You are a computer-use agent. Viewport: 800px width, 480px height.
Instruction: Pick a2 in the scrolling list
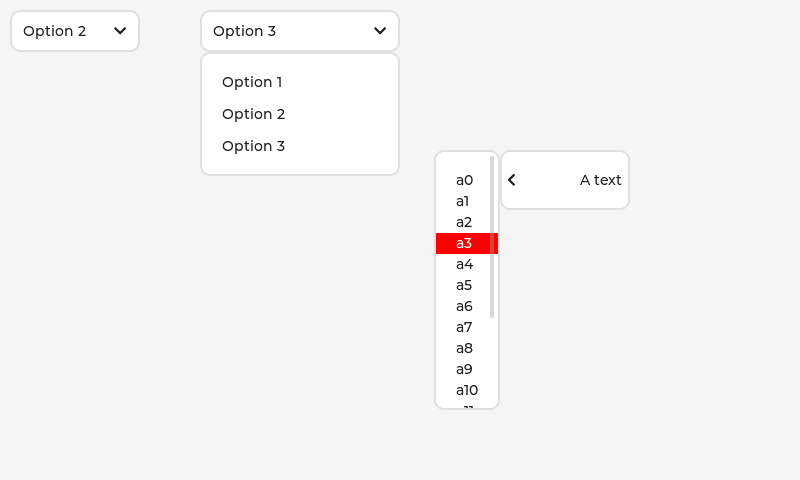tap(464, 222)
